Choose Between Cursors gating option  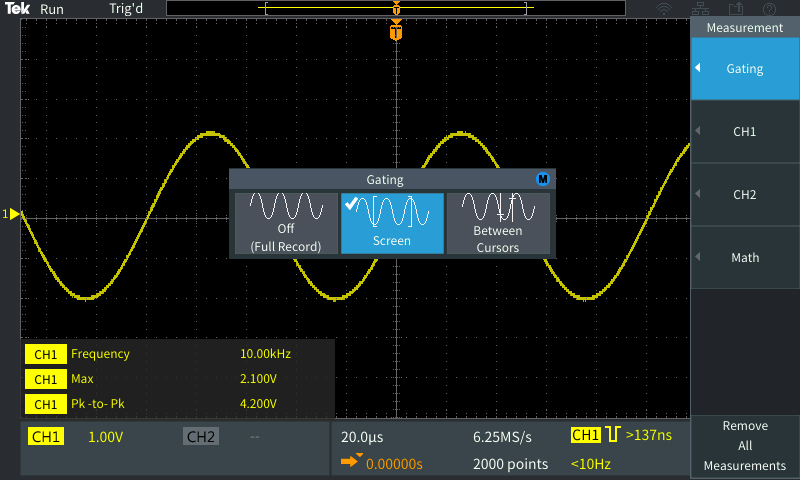coord(498,223)
